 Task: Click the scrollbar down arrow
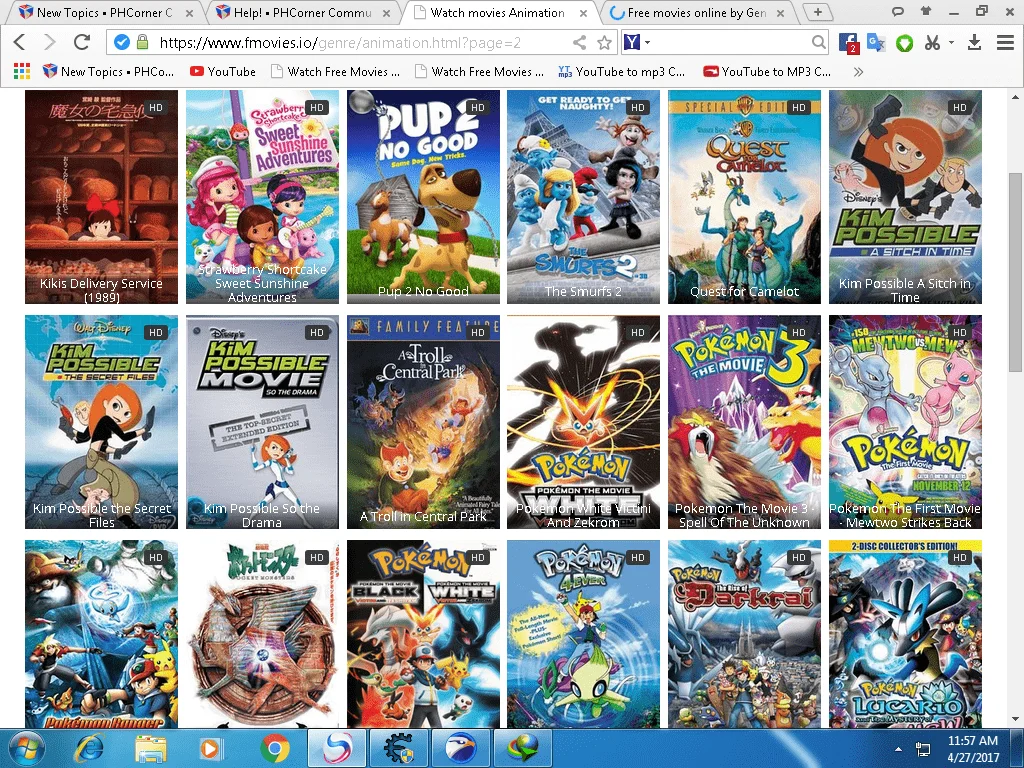click(1015, 720)
